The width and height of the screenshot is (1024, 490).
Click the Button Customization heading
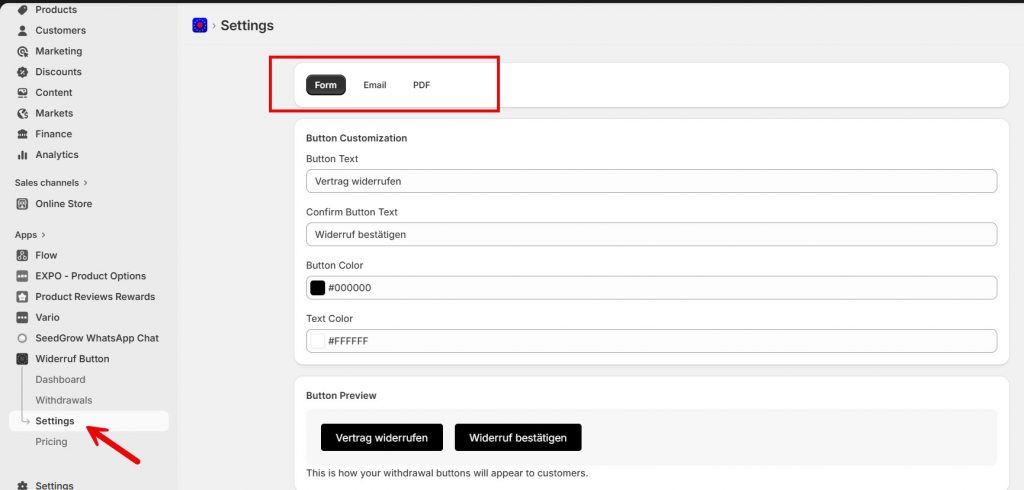(x=357, y=139)
